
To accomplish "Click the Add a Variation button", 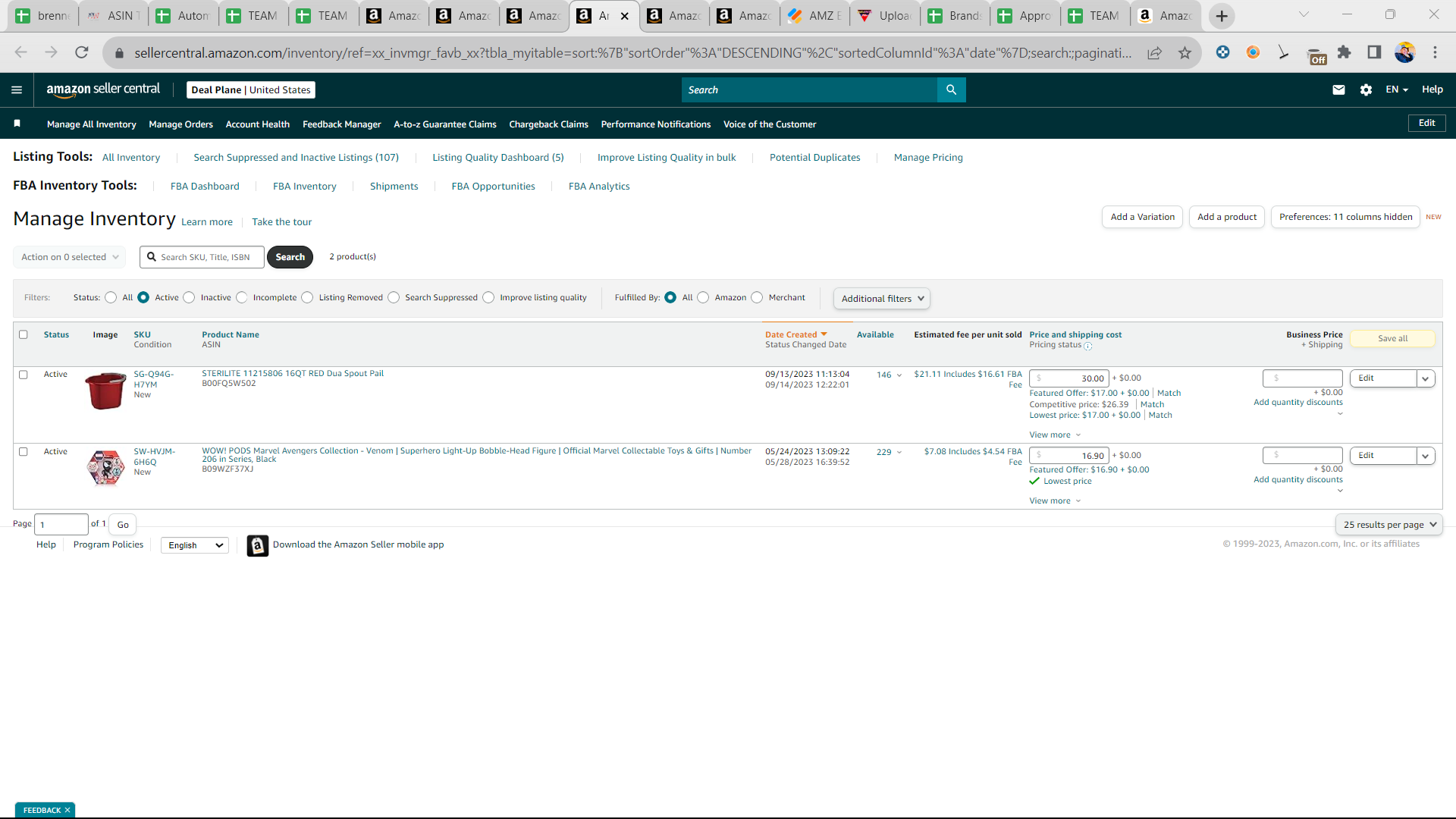I will (x=1142, y=217).
